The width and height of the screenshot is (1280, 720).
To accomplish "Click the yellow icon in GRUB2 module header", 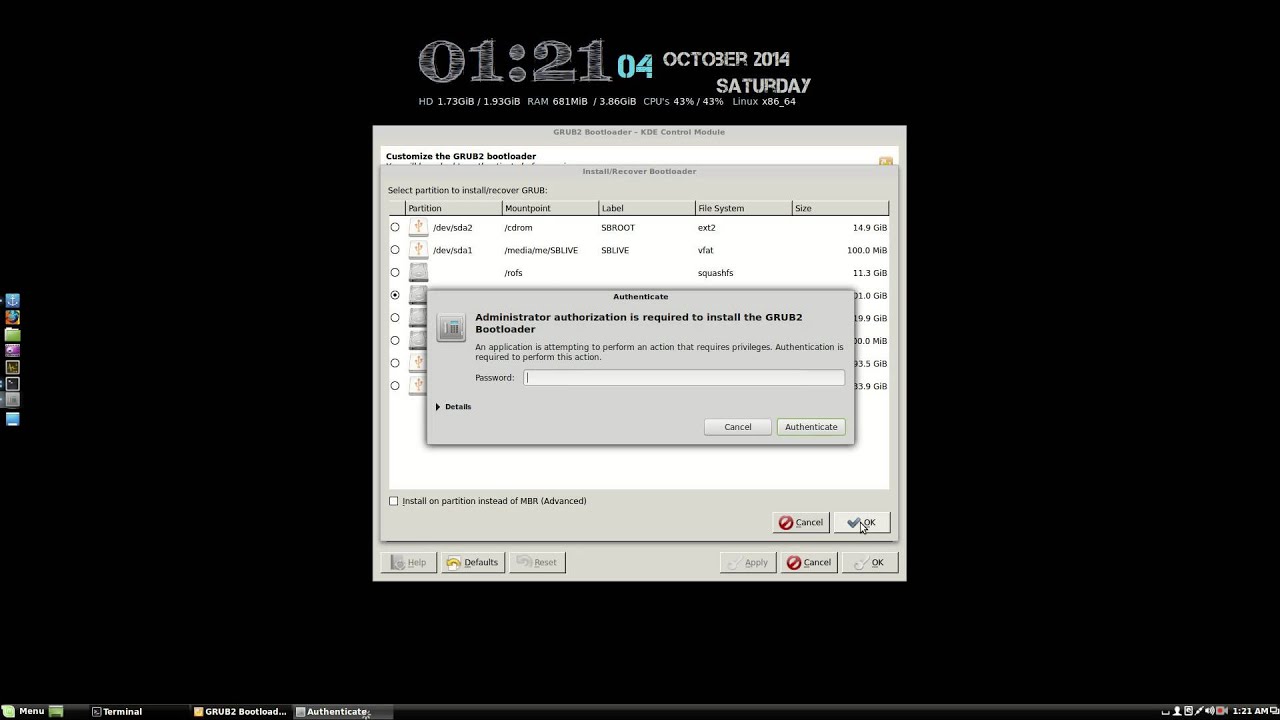I will pos(885,161).
